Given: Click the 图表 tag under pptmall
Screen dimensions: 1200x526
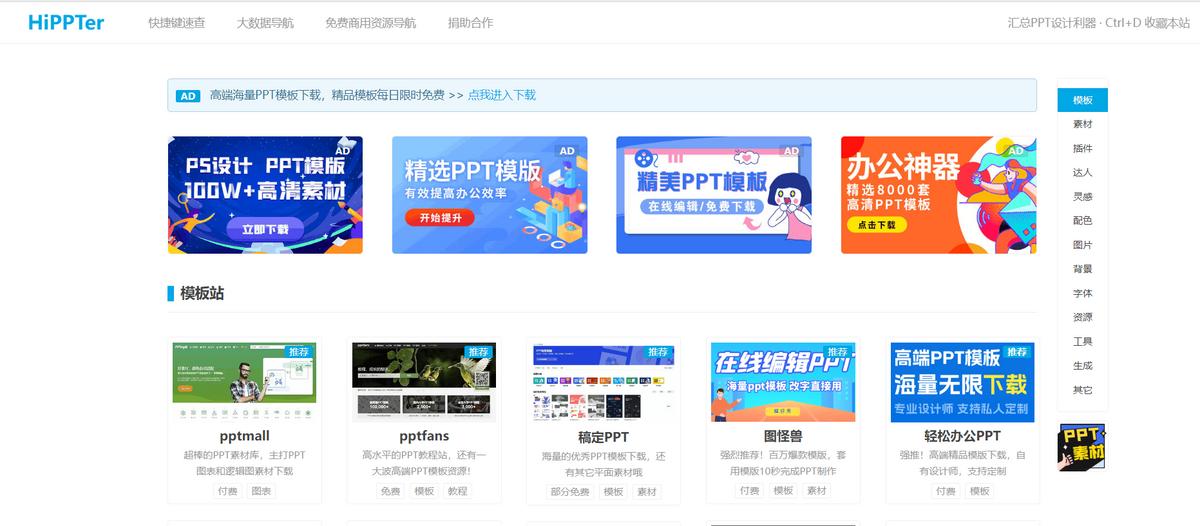Looking at the screenshot, I should point(261,491).
